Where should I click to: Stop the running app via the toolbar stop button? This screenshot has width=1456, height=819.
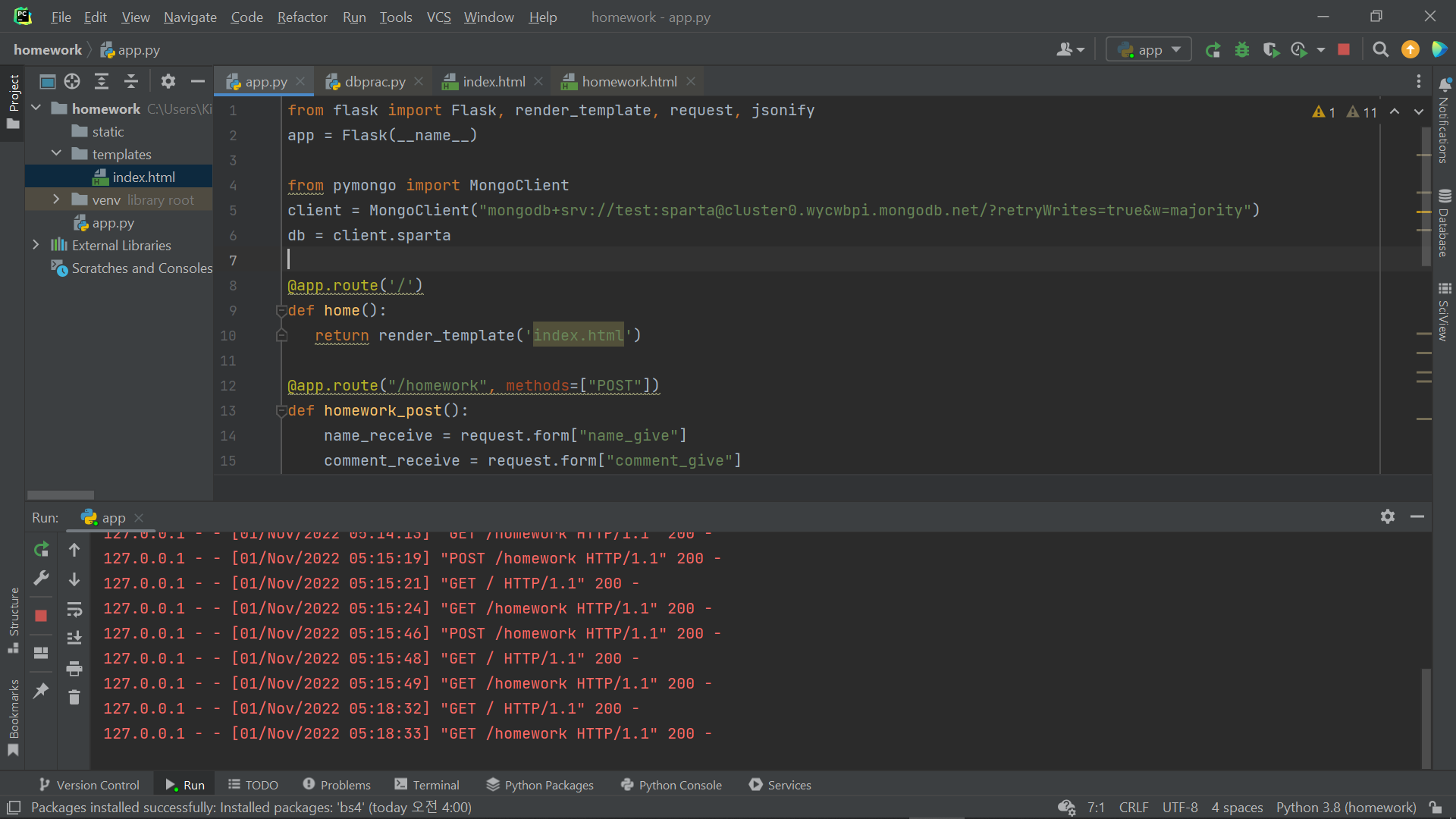pyautogui.click(x=1344, y=50)
